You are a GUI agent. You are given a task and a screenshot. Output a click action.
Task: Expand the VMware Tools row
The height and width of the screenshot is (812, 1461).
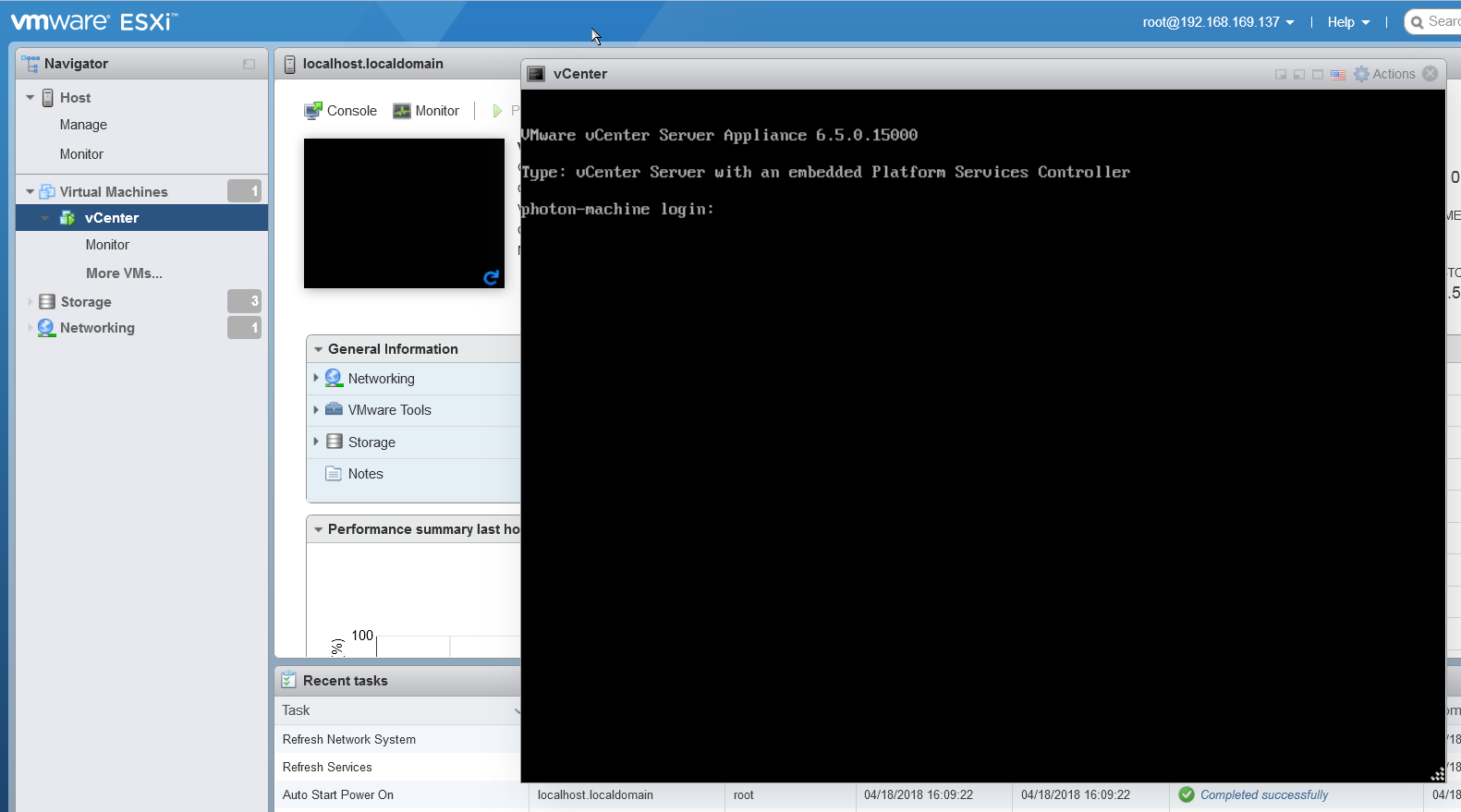316,410
